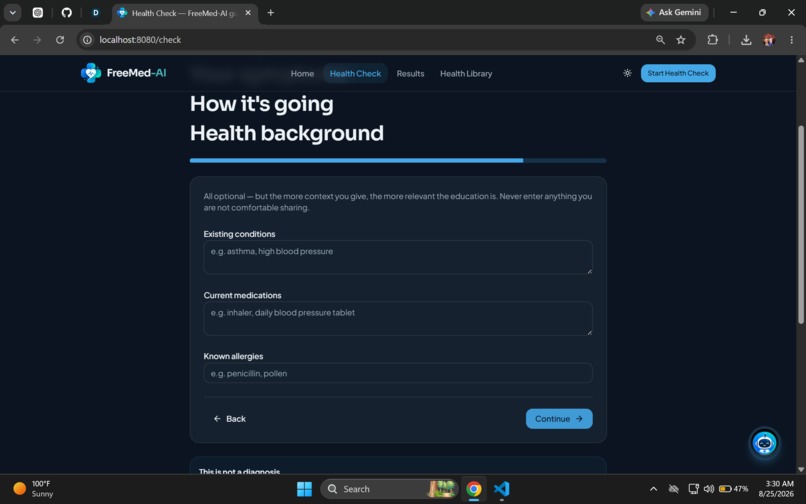Bookmark this page with star icon

pos(681,40)
